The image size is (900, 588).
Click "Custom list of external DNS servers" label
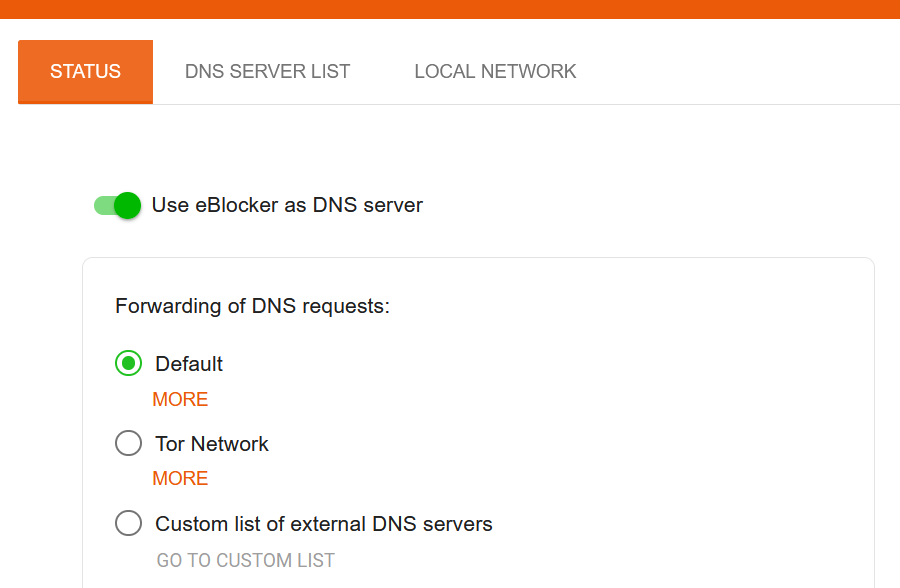click(324, 524)
